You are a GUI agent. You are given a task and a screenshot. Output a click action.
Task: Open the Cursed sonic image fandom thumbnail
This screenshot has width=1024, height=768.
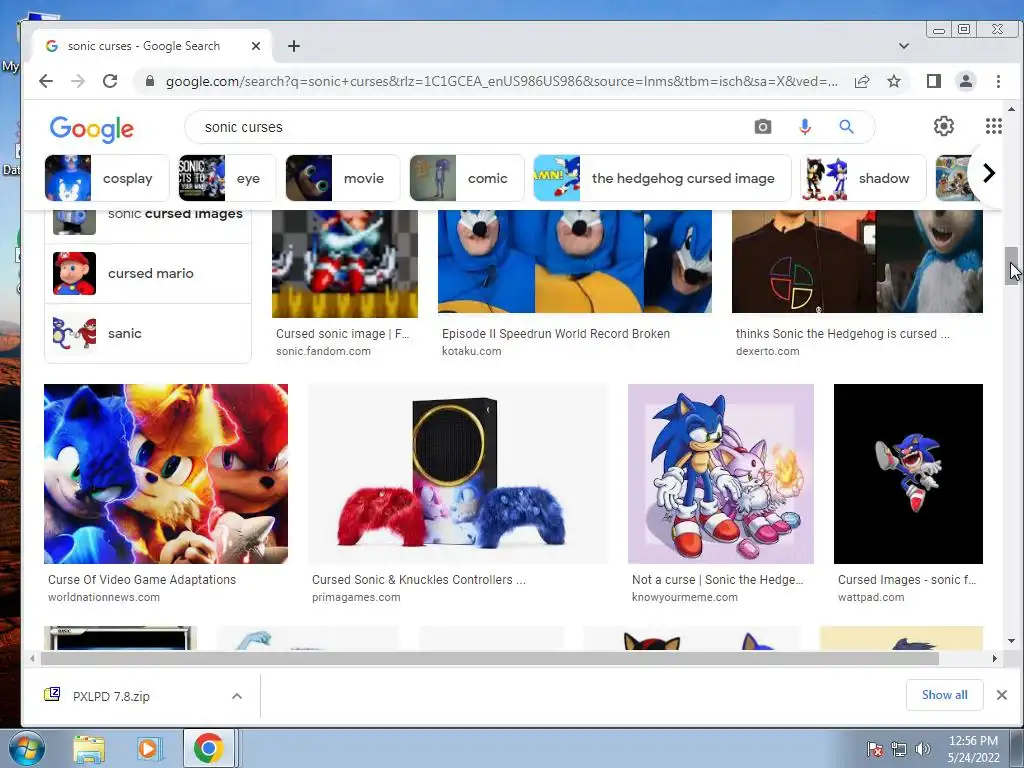click(x=345, y=263)
